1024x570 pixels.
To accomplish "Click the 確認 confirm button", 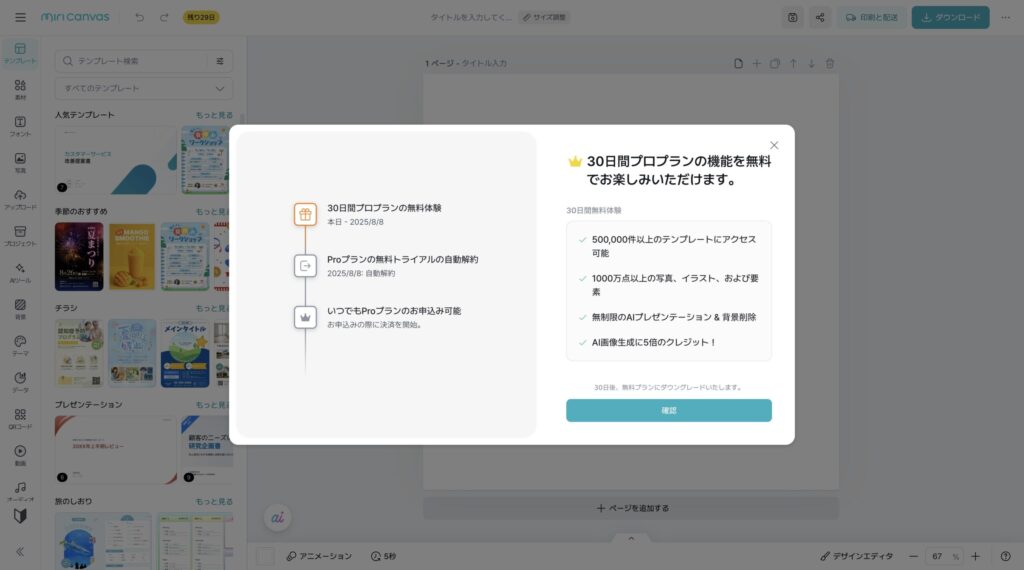I will pos(669,411).
